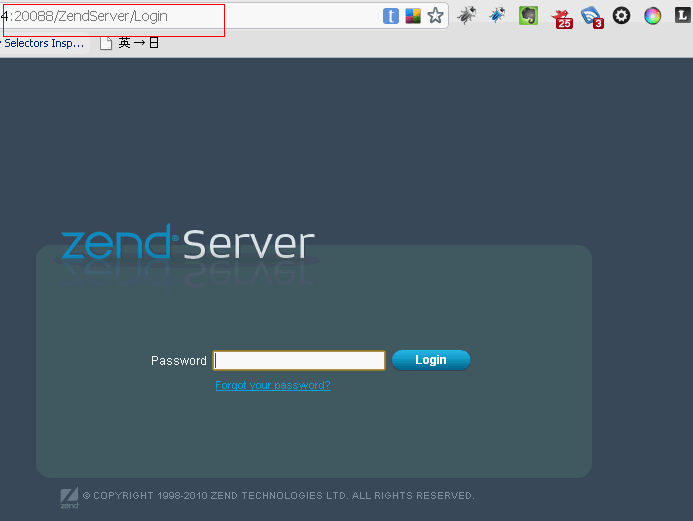Open the Evernote elephant extension
The width and height of the screenshot is (693, 521).
point(528,15)
